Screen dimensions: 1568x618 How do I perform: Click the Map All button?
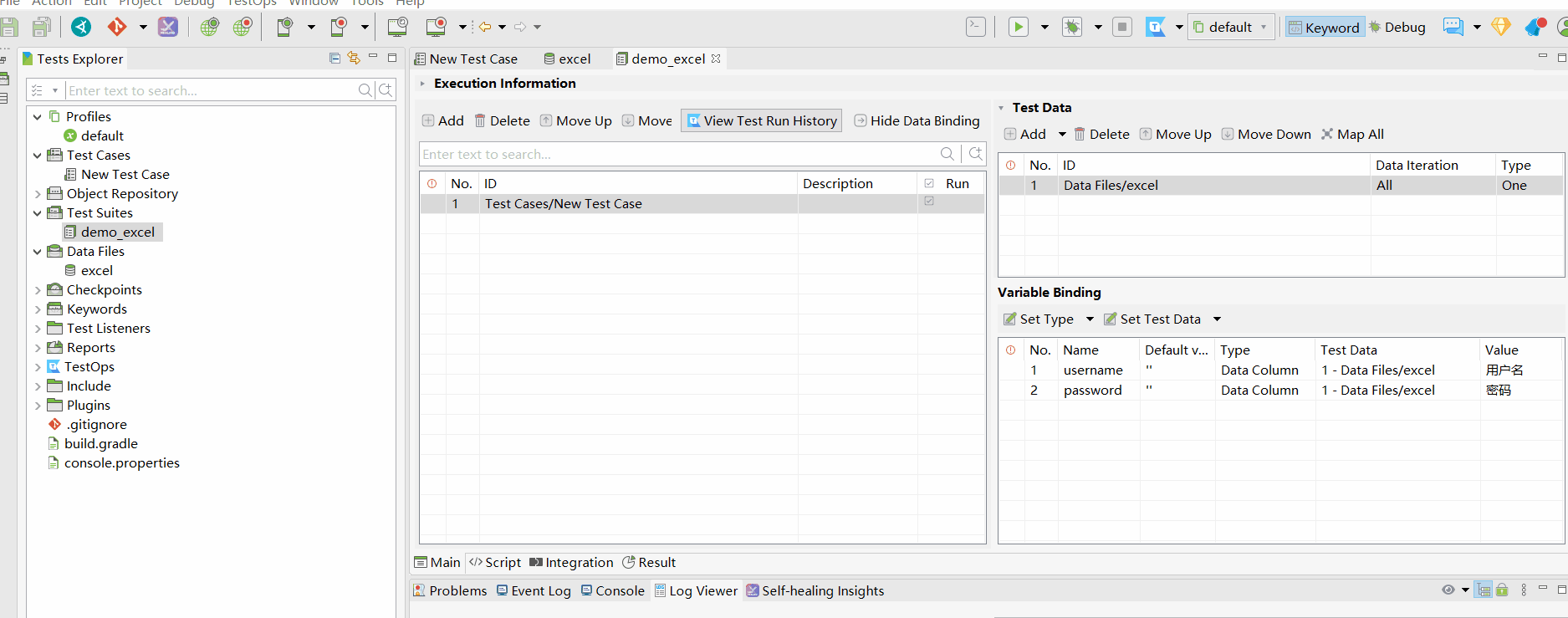click(1352, 135)
